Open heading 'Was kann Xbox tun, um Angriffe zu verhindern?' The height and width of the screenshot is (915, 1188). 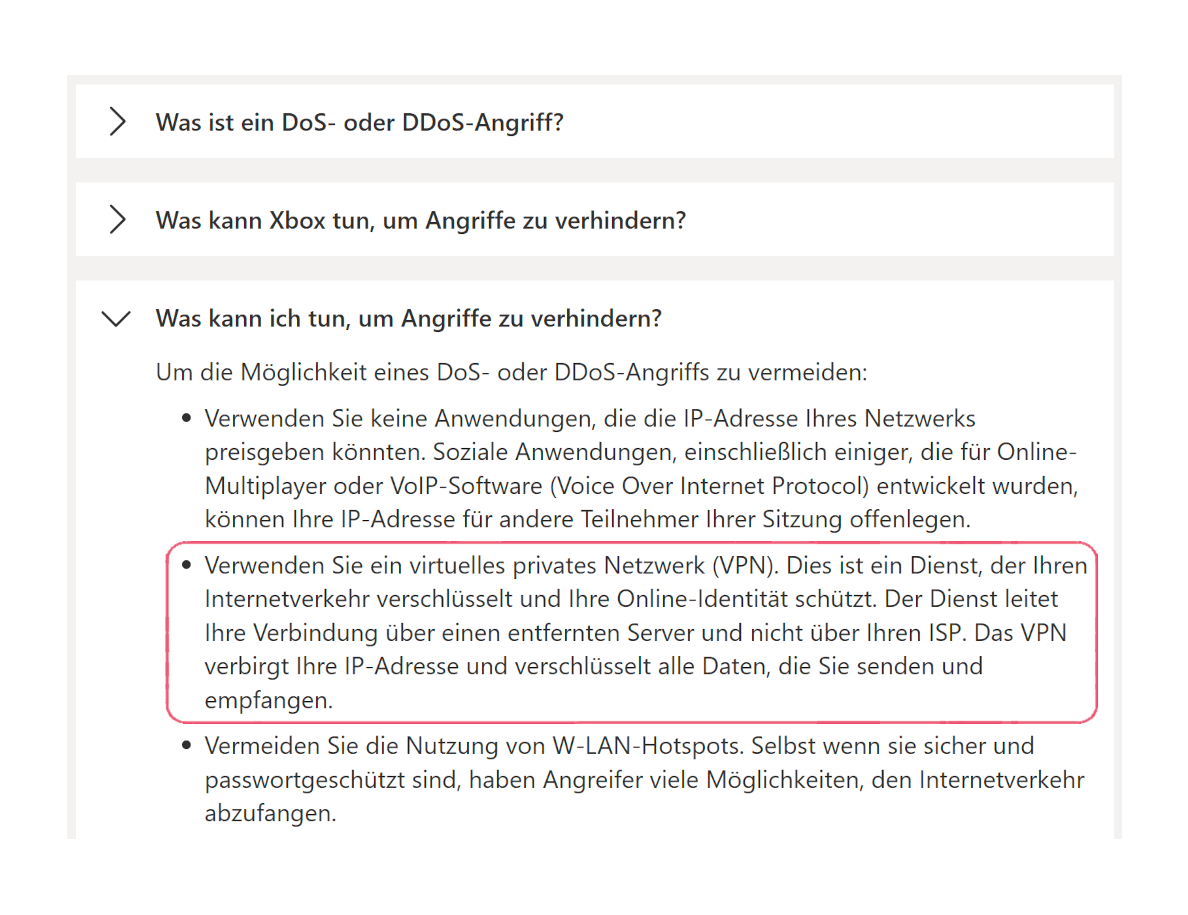click(x=420, y=220)
